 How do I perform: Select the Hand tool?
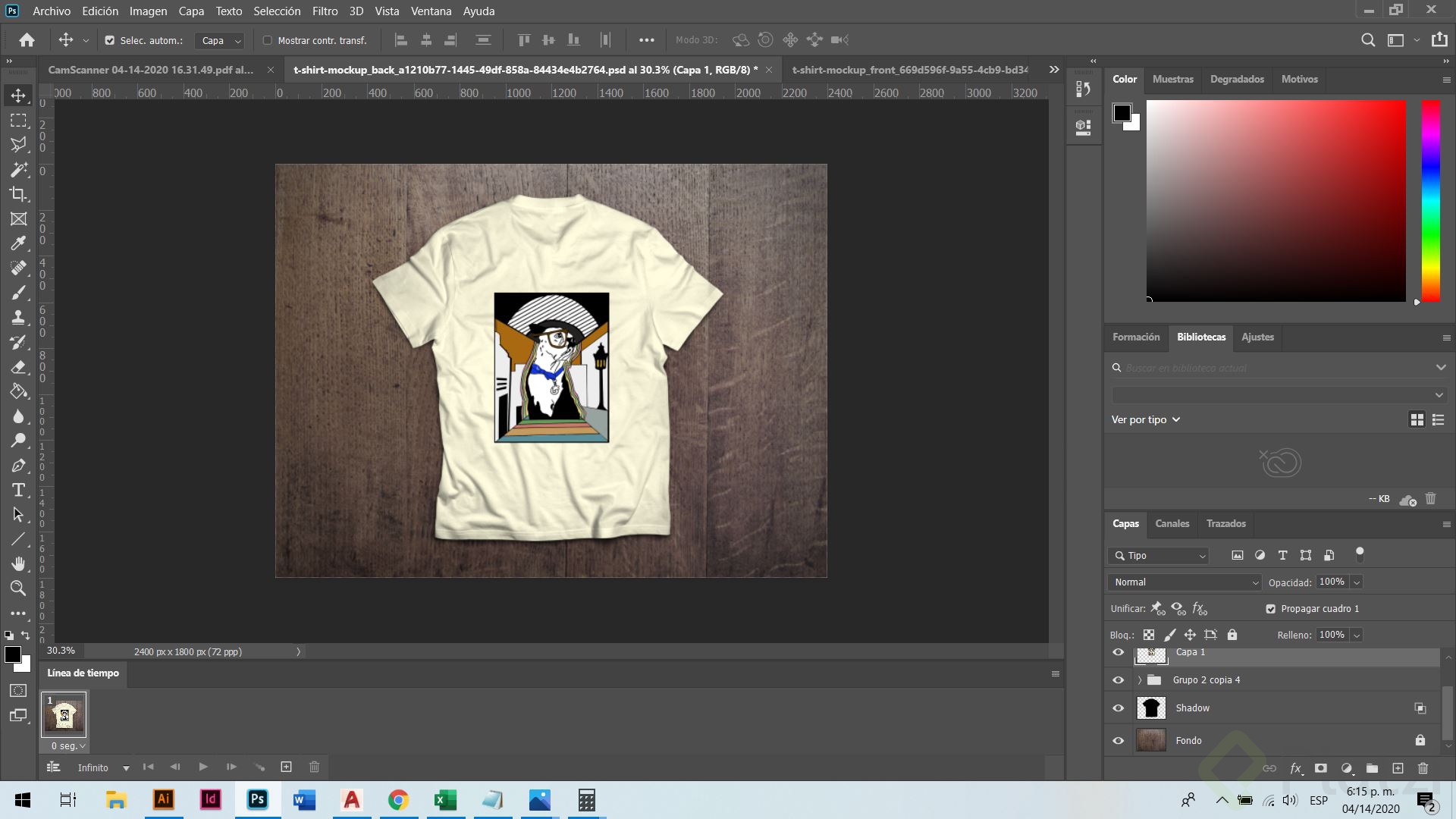pyautogui.click(x=18, y=563)
